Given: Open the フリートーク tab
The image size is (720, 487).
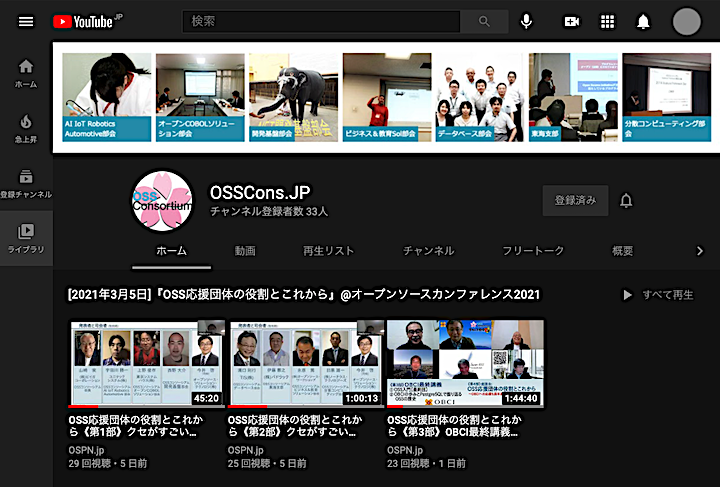Looking at the screenshot, I should coord(533,251).
